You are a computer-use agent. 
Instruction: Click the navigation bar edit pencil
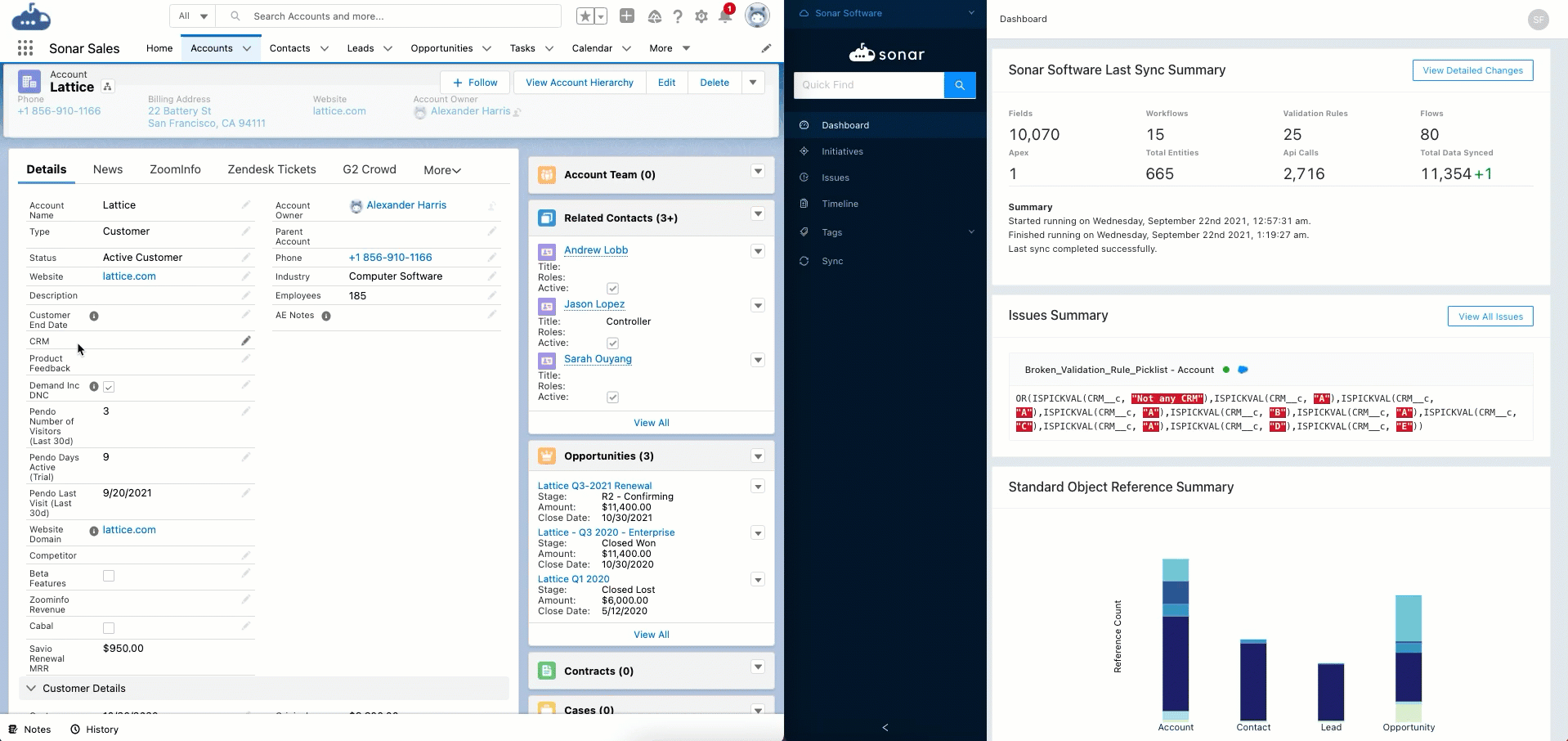pos(766,48)
